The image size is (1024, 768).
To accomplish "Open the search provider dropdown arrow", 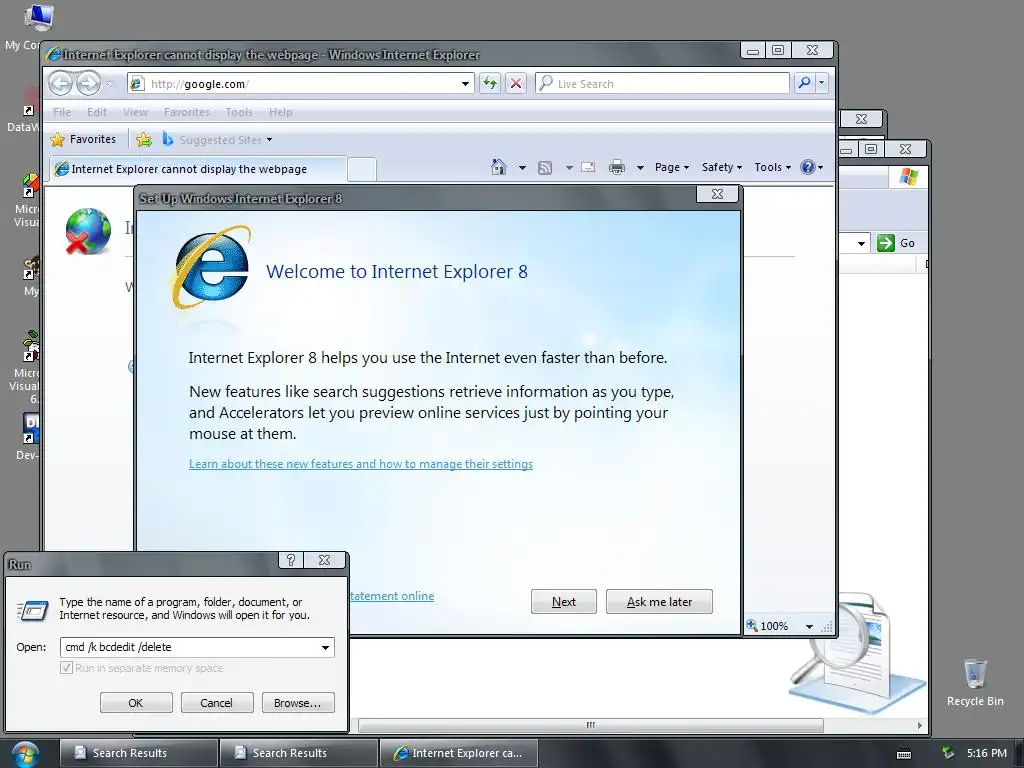I will coord(822,83).
